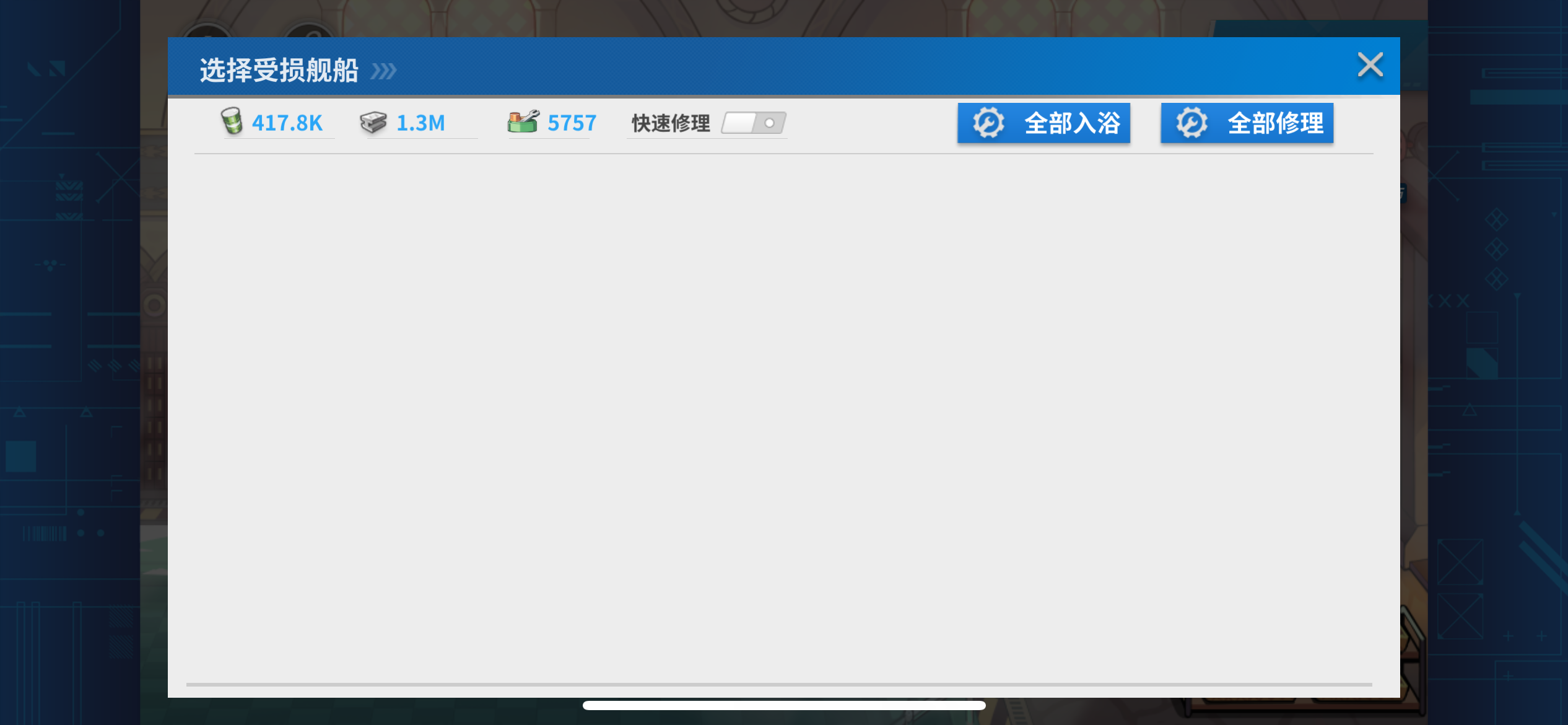This screenshot has width=1568, height=725.
Task: Click the 5757 repair kit count
Action: (x=572, y=123)
